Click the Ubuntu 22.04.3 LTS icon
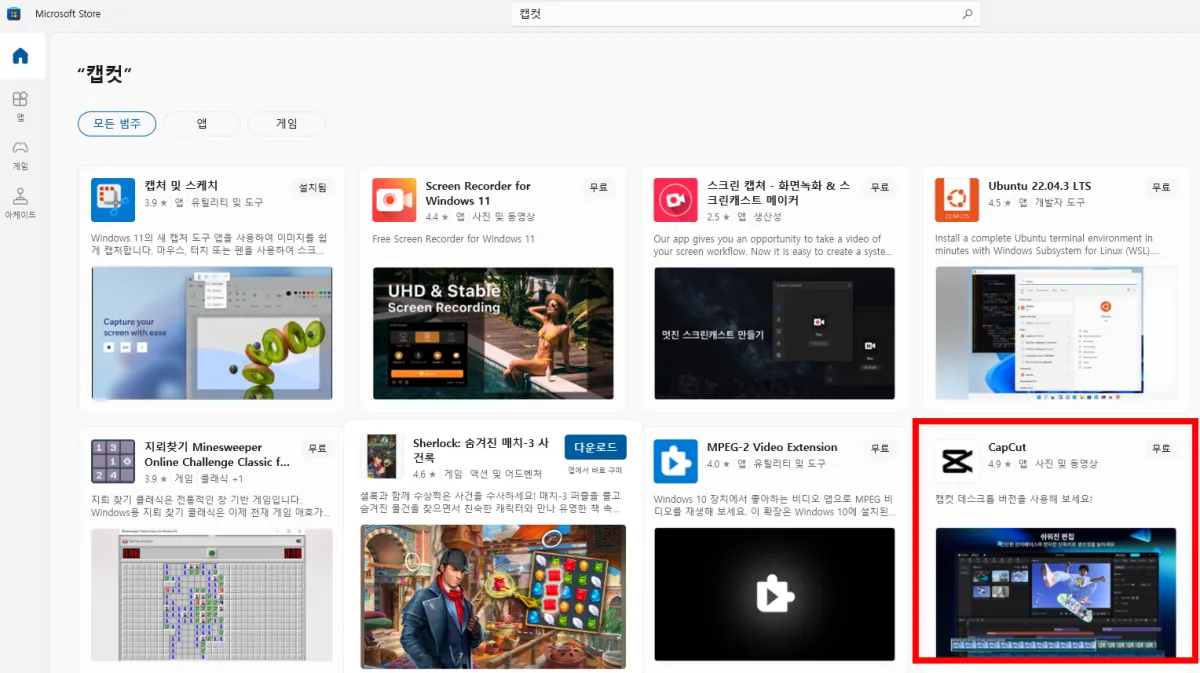 tap(956, 200)
